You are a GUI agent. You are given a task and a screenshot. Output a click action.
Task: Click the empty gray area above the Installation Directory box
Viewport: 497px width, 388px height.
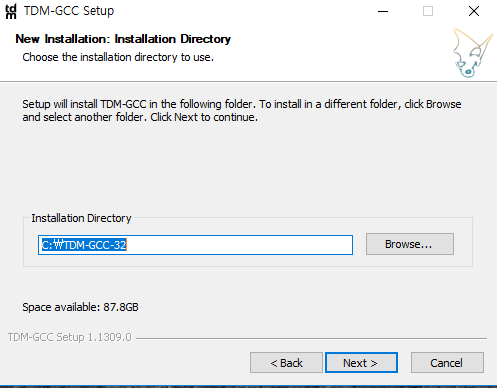pyautogui.click(x=248, y=170)
